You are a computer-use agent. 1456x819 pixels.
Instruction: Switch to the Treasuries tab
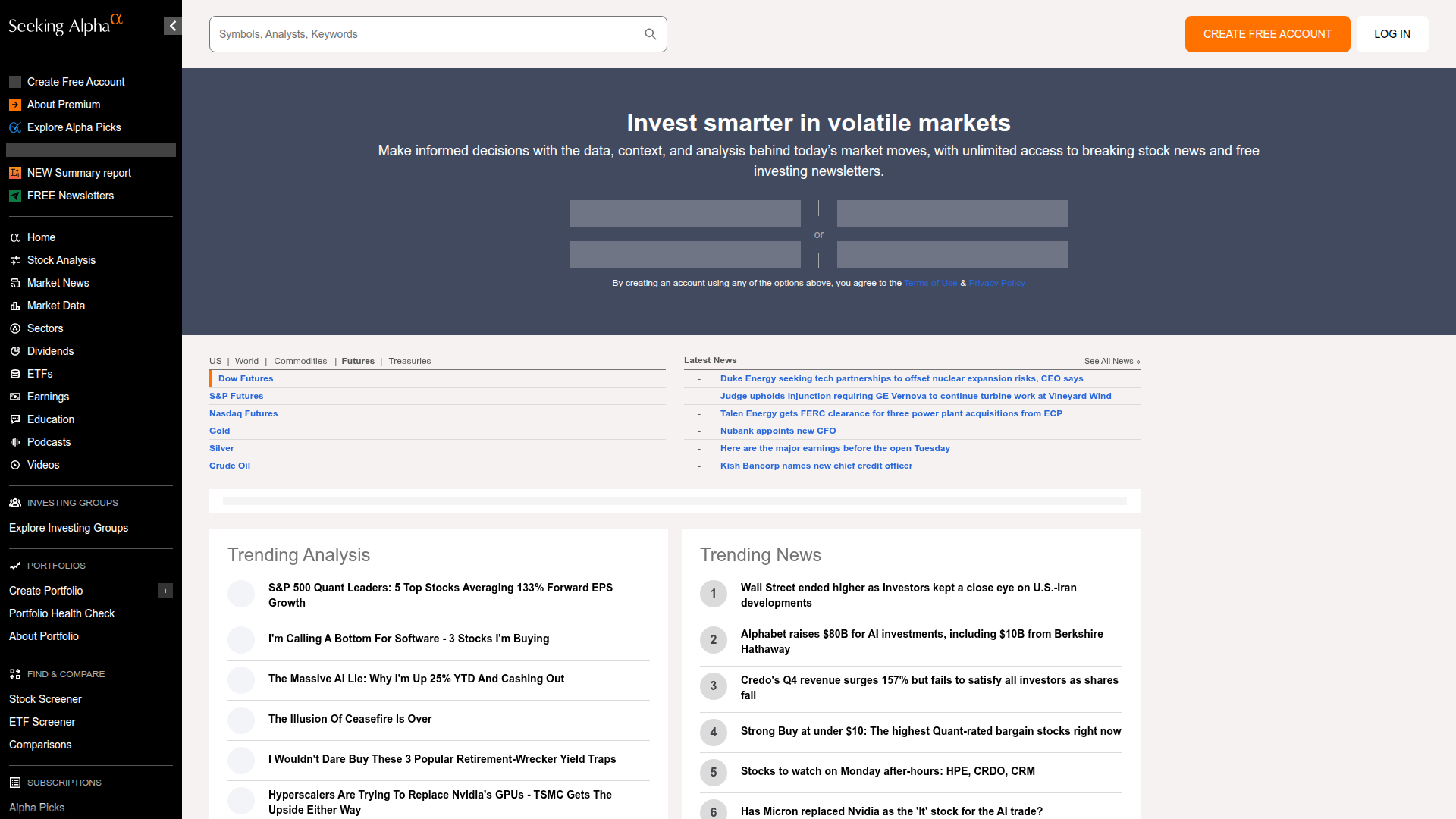(x=409, y=361)
